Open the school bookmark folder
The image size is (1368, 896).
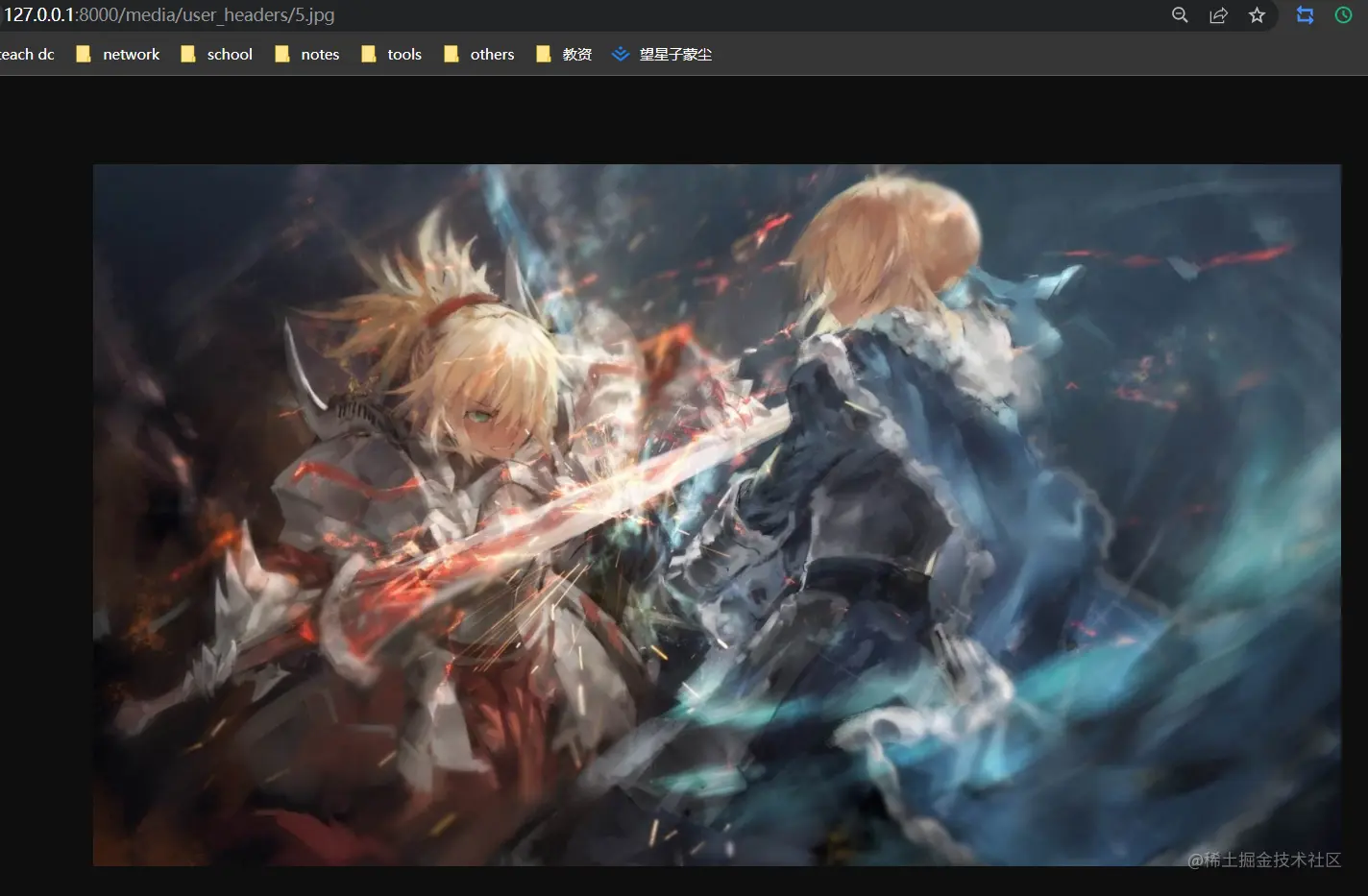pyautogui.click(x=217, y=55)
